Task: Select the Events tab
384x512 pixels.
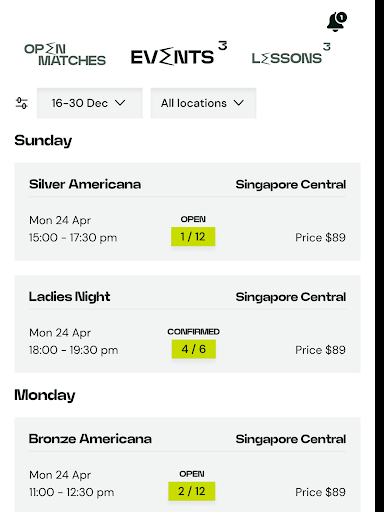Action: tap(172, 56)
